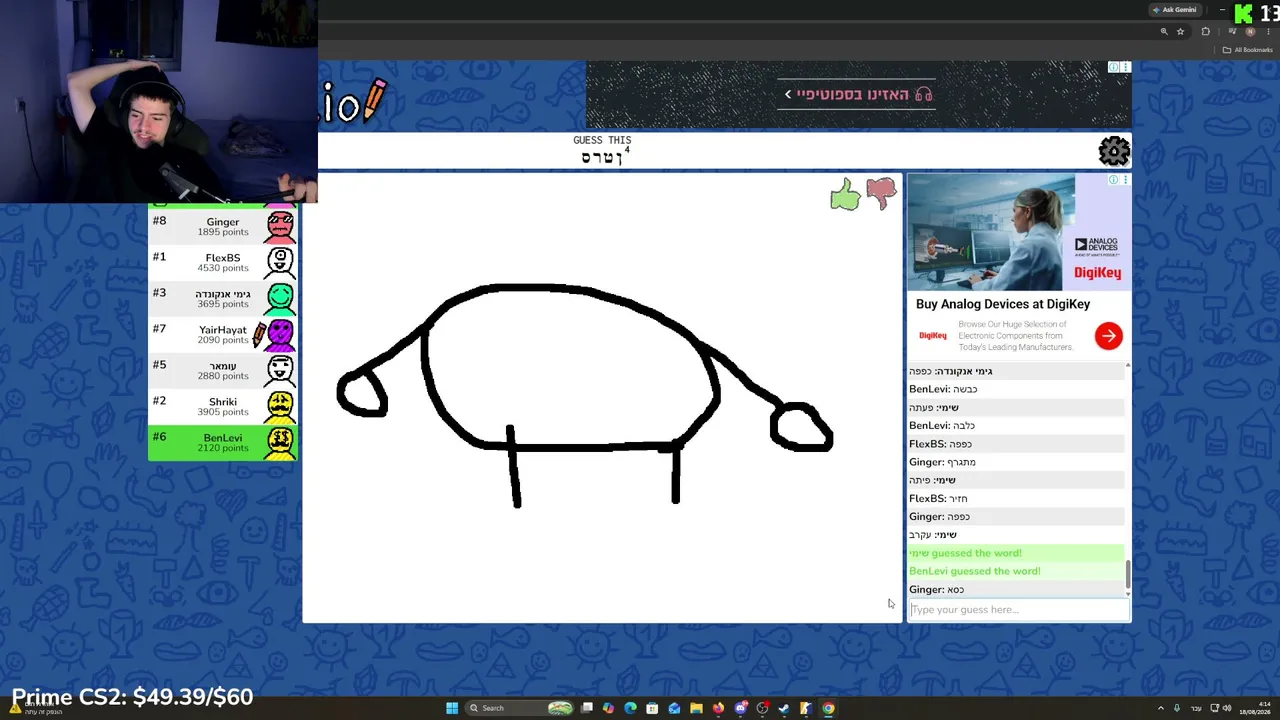
Task: Open the game settings gear
Action: tap(1114, 151)
